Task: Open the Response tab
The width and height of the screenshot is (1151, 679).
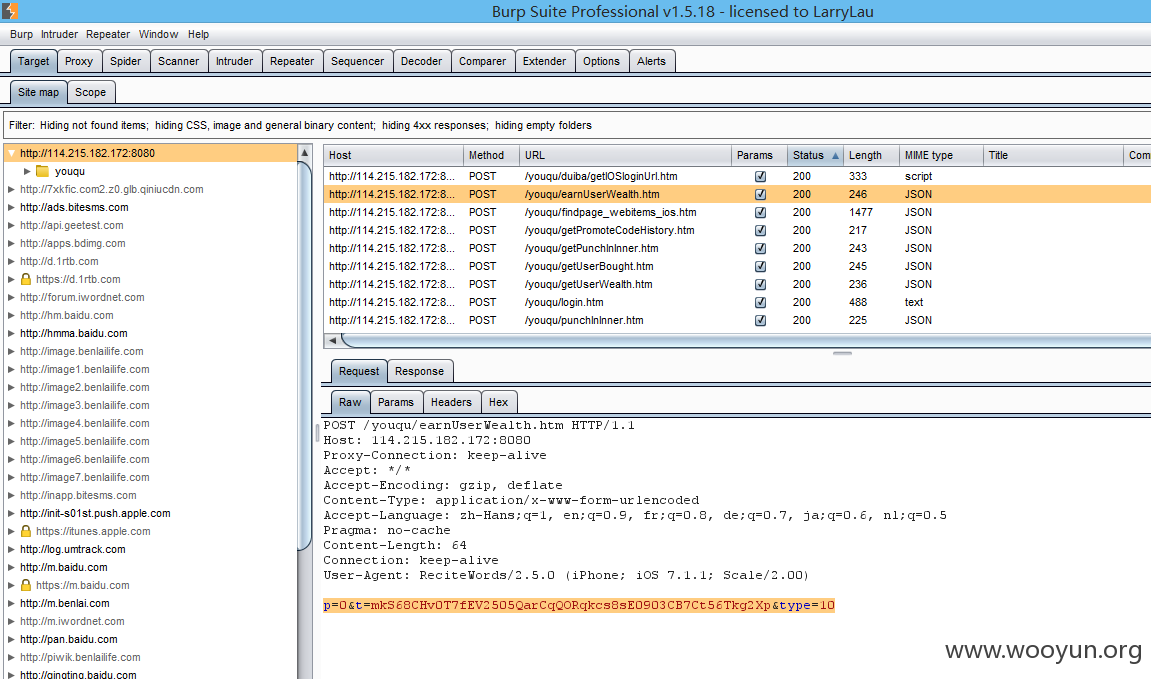Action: click(419, 371)
